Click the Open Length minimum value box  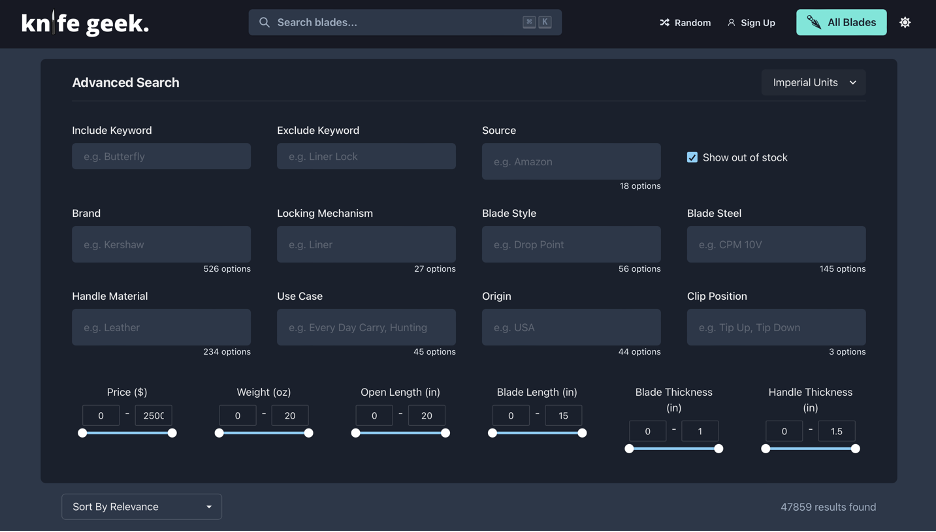(374, 416)
